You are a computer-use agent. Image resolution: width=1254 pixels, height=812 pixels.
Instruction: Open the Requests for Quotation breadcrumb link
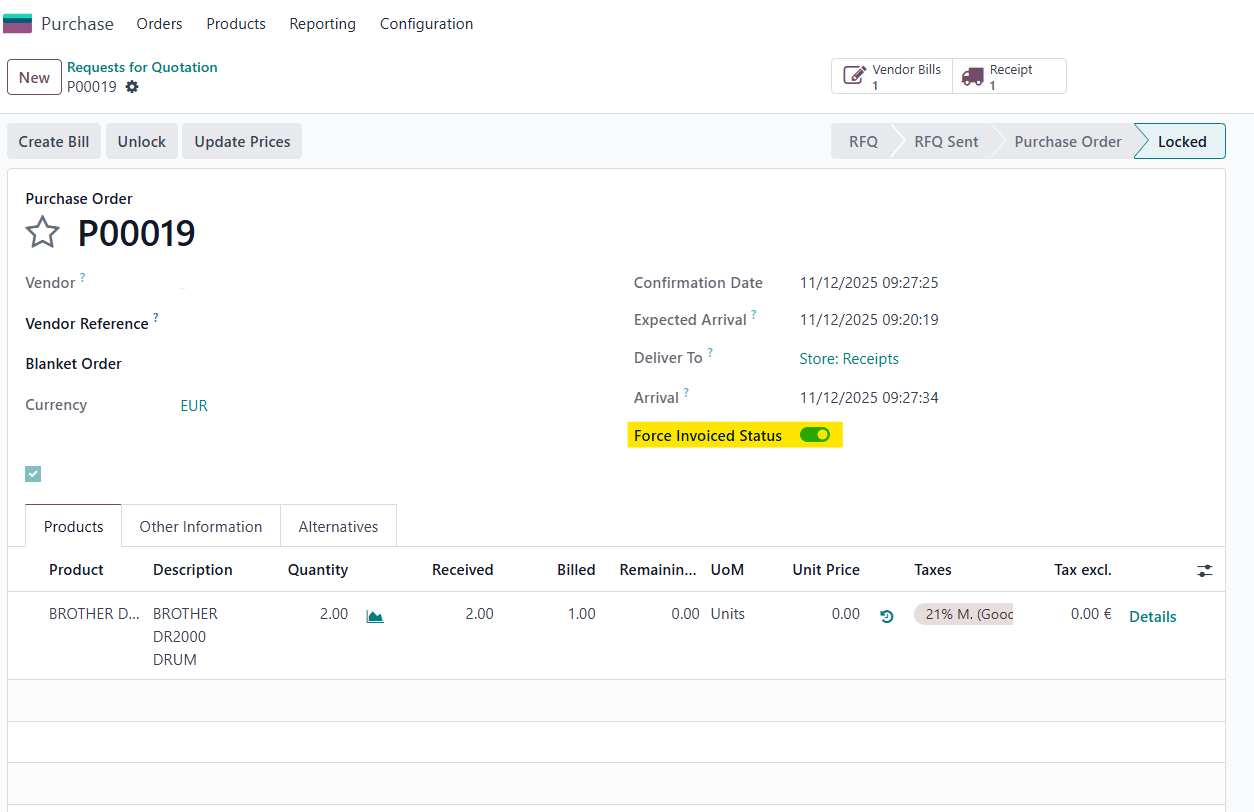coord(142,67)
